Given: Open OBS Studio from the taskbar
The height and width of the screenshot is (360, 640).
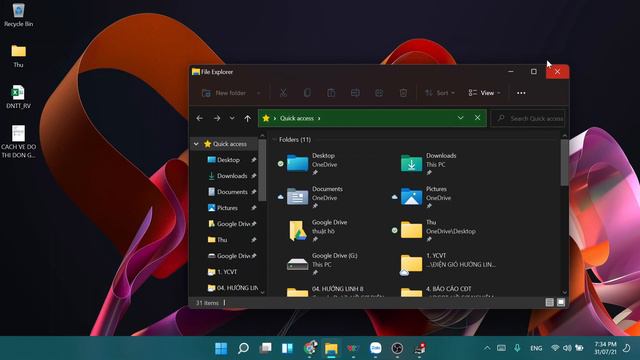Looking at the screenshot, I should (x=397, y=348).
